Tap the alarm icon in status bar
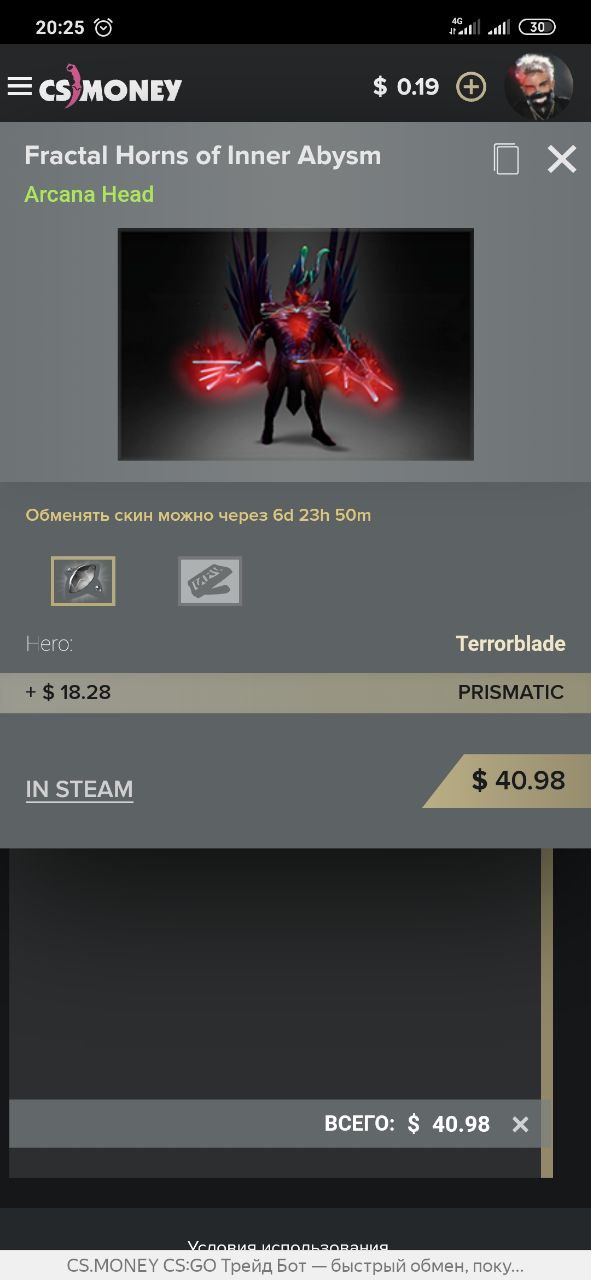Image resolution: width=591 pixels, height=1280 pixels. click(104, 27)
